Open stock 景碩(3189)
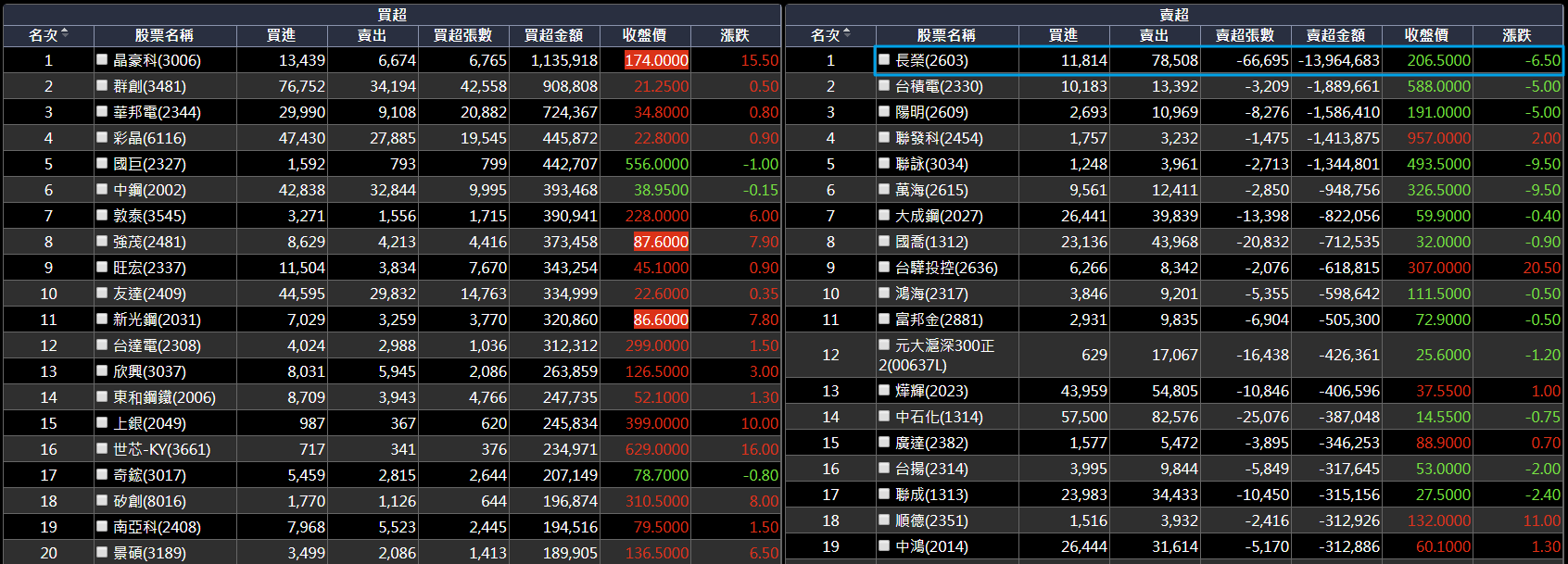This screenshot has width=1568, height=564. (x=149, y=553)
